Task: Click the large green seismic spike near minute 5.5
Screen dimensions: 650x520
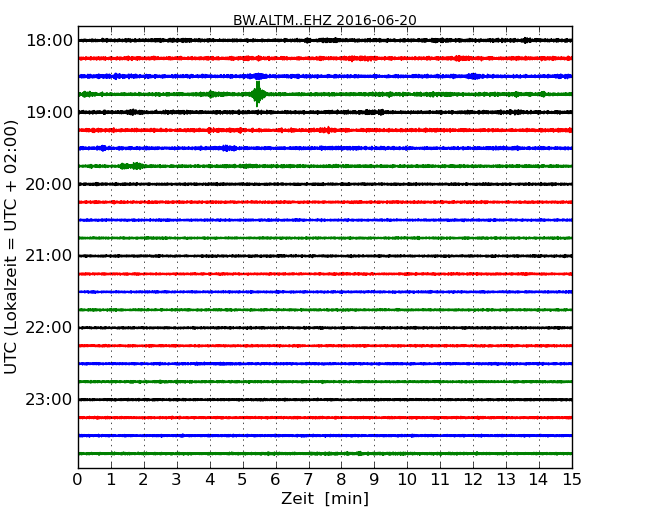Action: point(258,94)
